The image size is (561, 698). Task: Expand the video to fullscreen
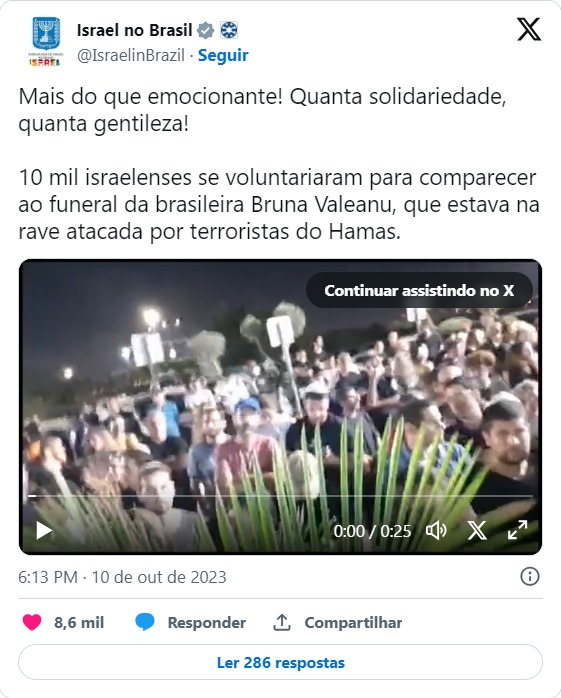click(517, 530)
